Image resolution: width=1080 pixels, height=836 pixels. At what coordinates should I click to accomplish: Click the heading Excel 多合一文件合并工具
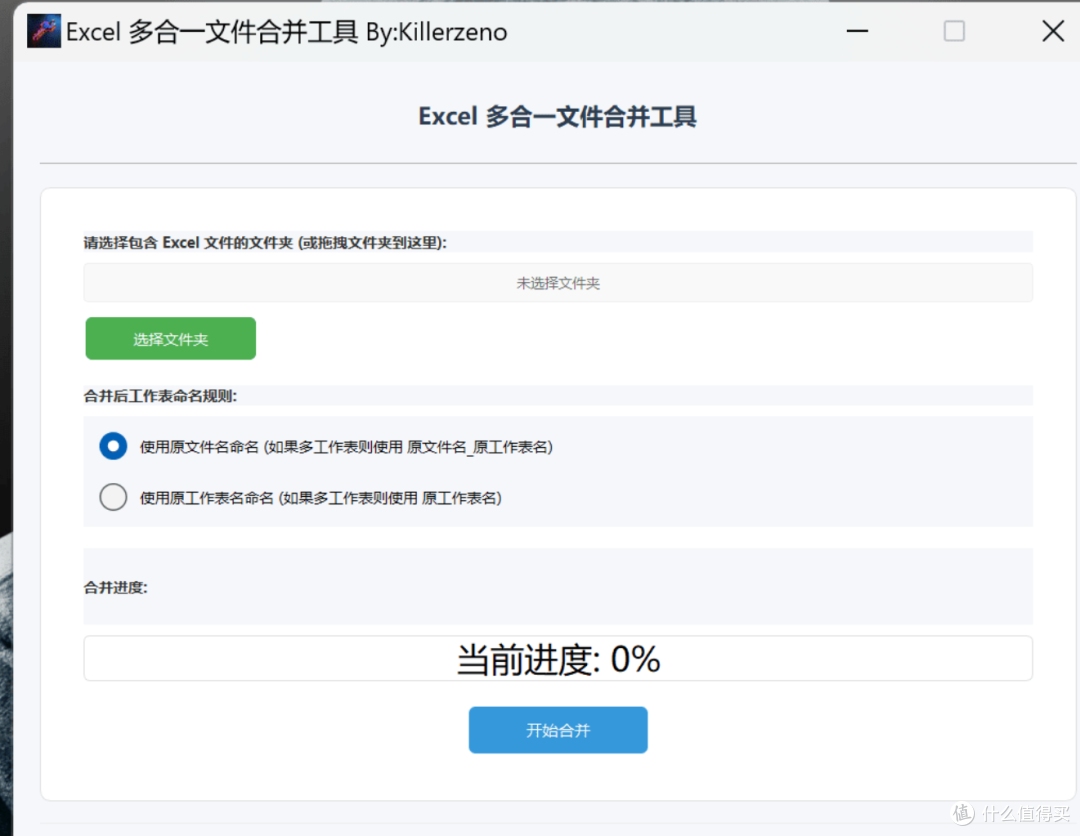pyautogui.click(x=558, y=117)
